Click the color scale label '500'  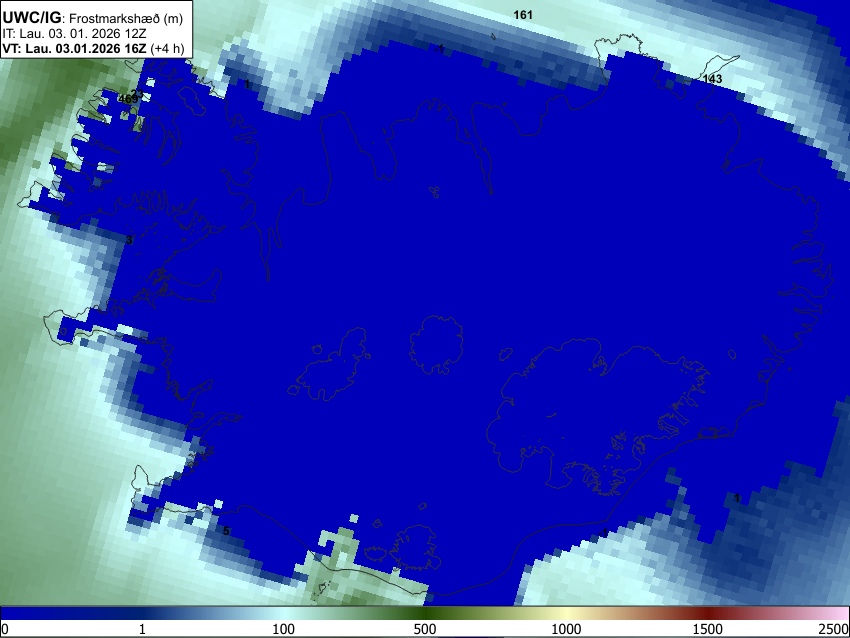point(424,629)
